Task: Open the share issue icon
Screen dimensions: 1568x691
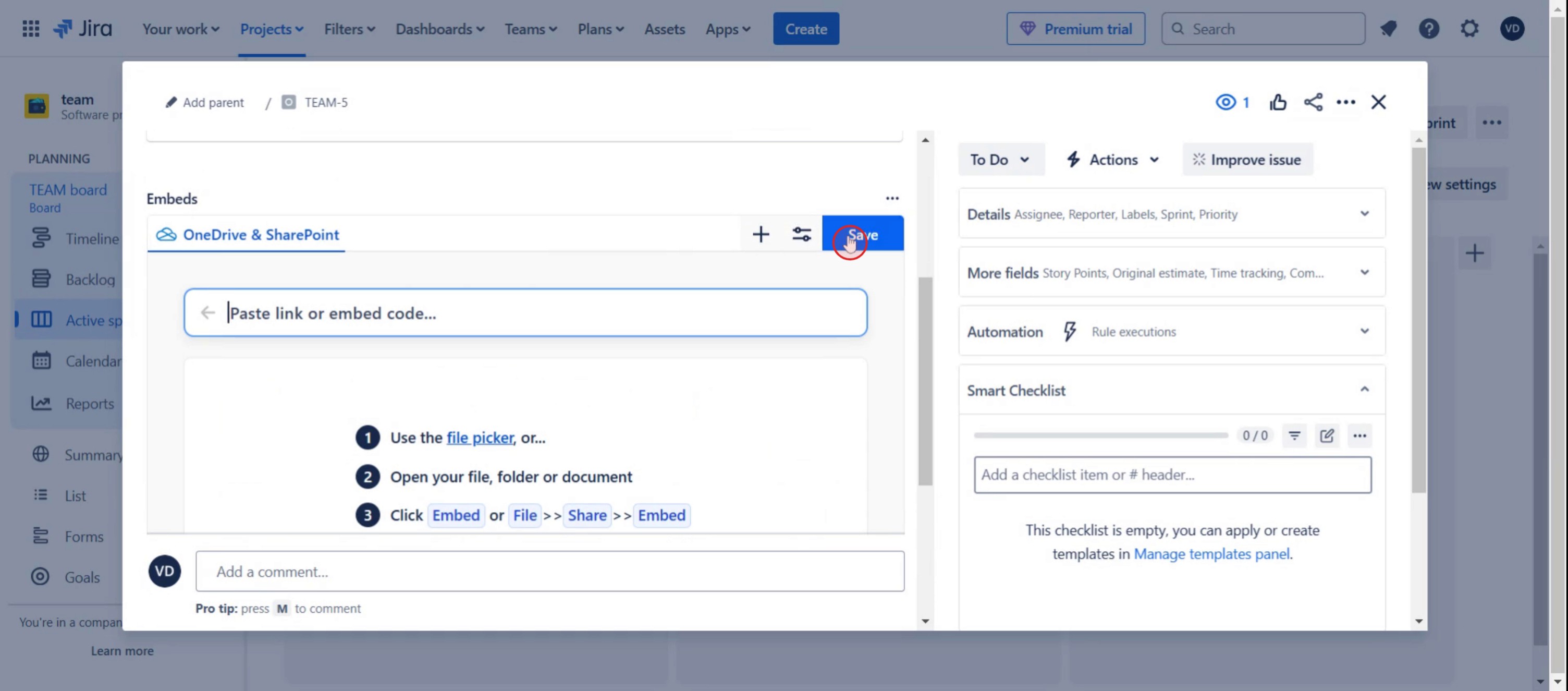Action: tap(1313, 102)
